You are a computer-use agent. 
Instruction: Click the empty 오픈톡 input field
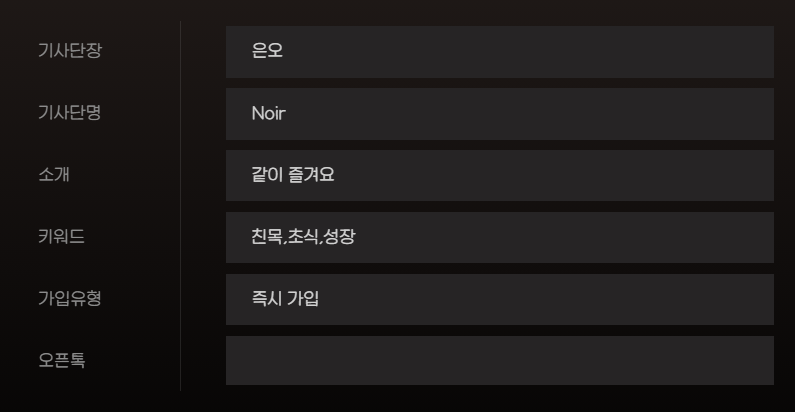point(499,360)
